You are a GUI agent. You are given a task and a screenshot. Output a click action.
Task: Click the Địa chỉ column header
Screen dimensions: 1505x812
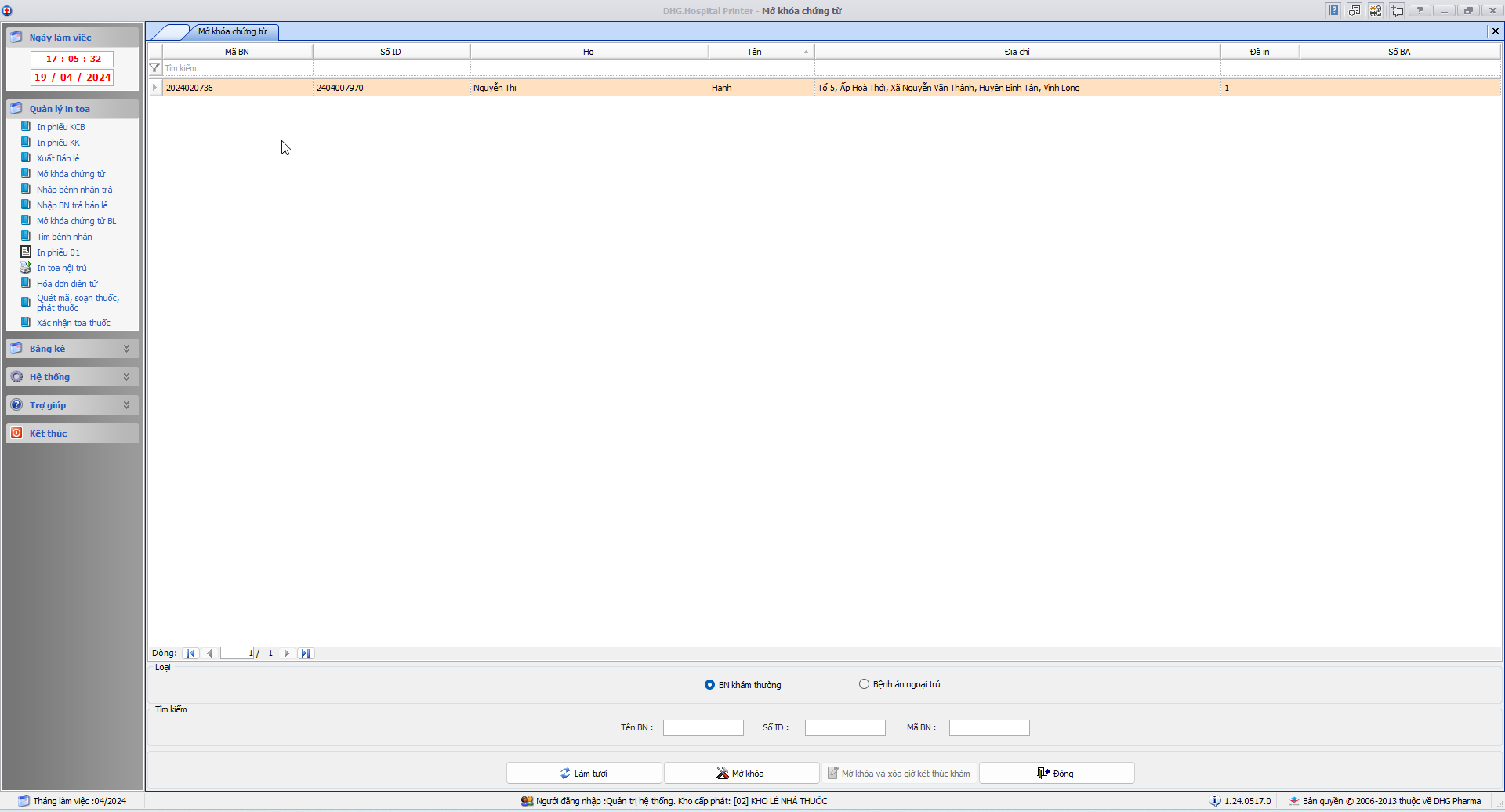[x=1017, y=52]
